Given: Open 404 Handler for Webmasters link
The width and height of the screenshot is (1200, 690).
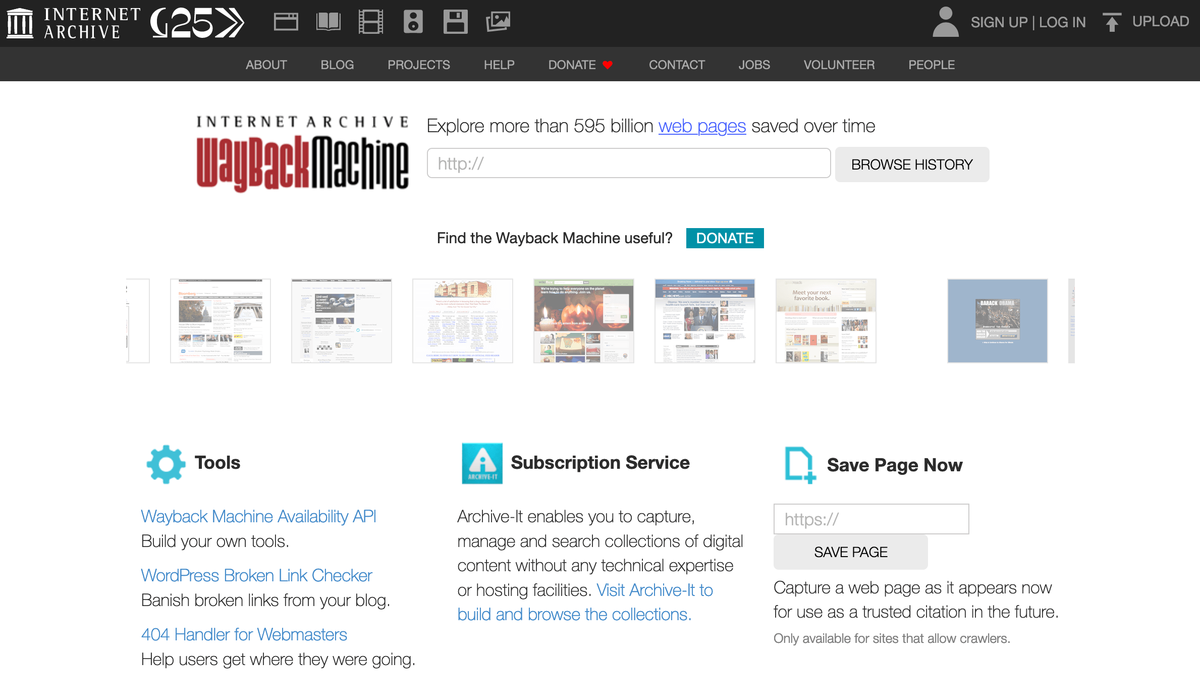Looking at the screenshot, I should point(244,635).
